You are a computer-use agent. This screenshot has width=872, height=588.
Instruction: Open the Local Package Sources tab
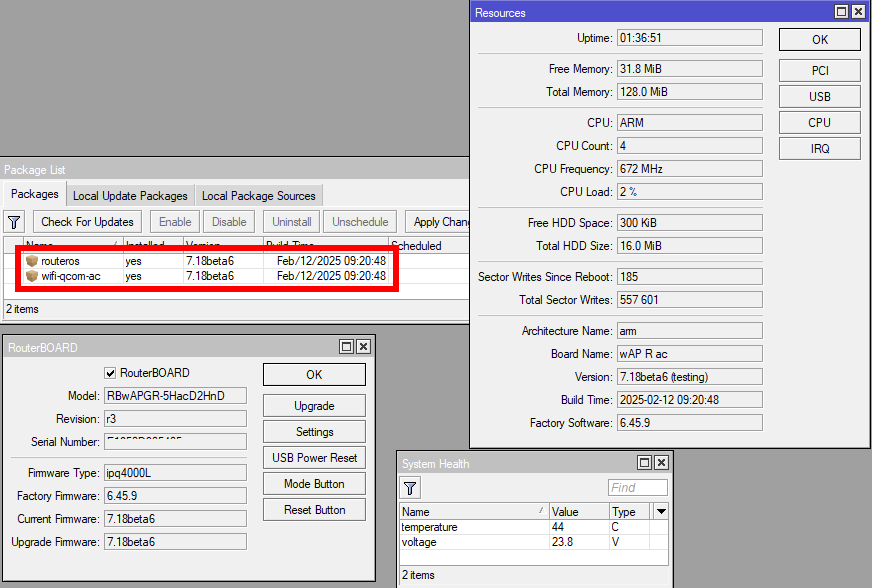click(259, 196)
